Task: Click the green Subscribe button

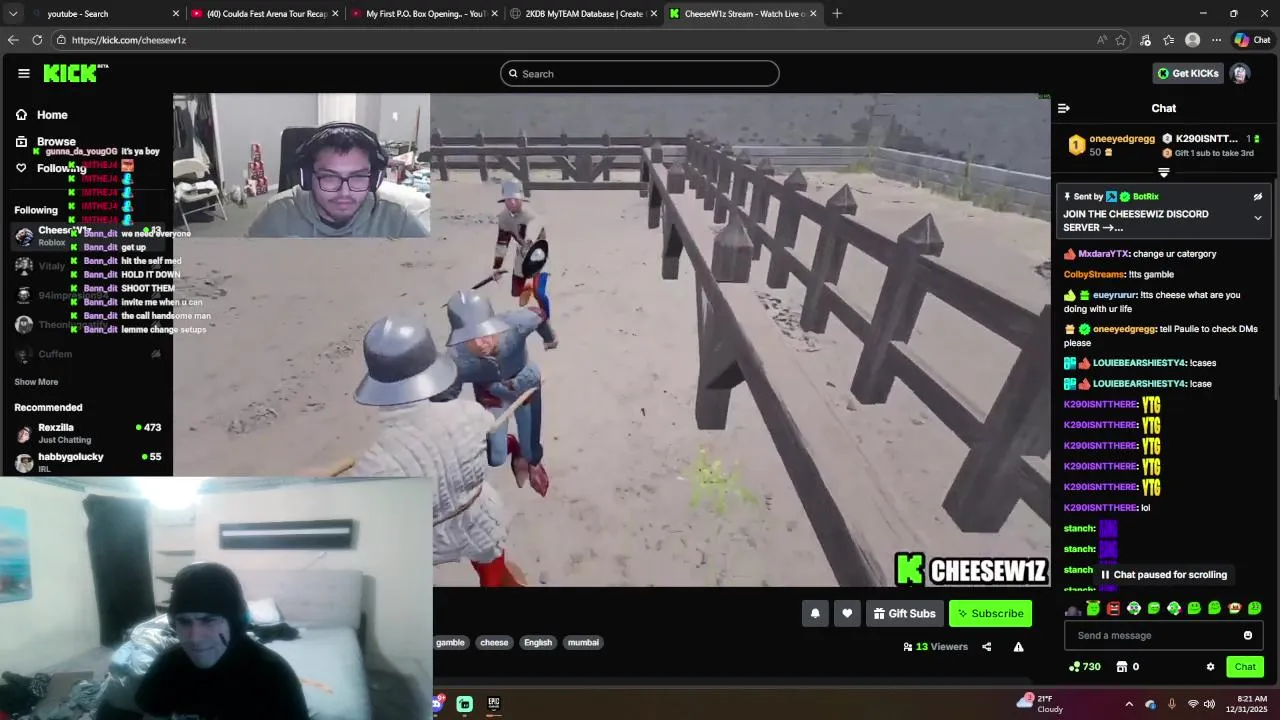Action: (x=990, y=613)
